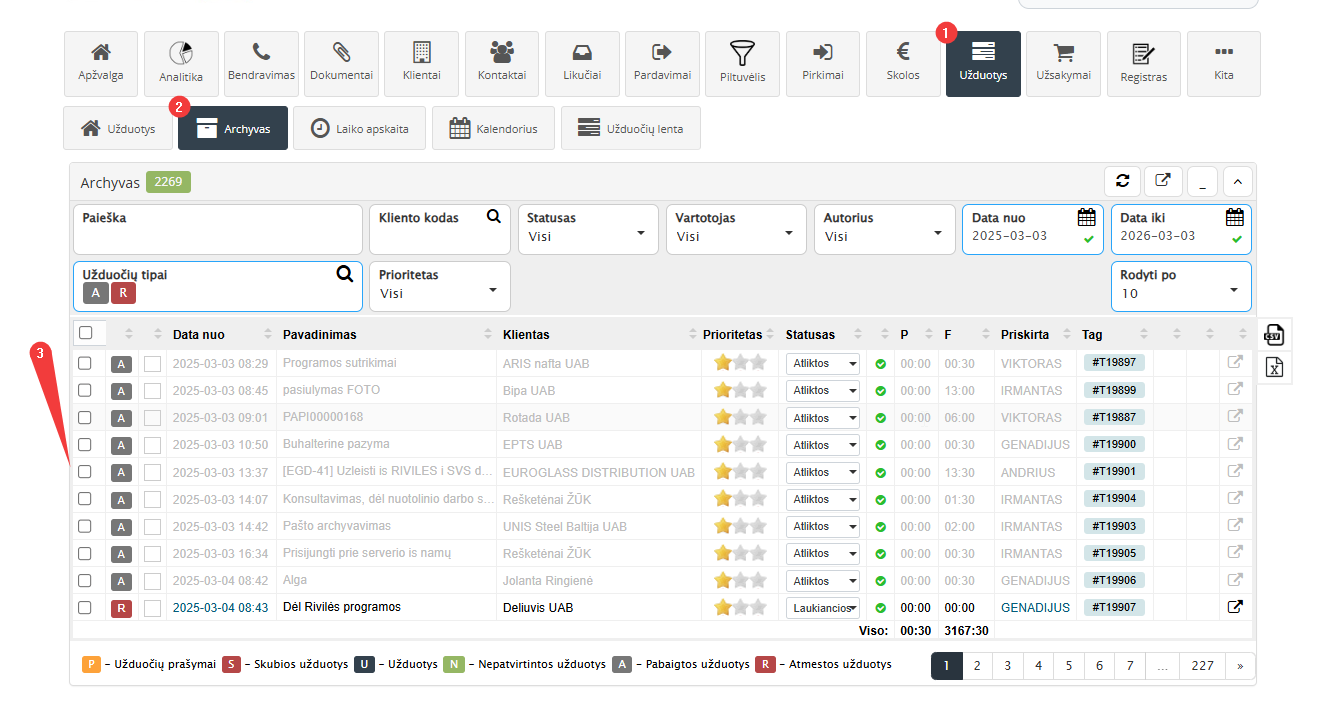
Task: Click the #T19907 tag
Action: click(1113, 607)
